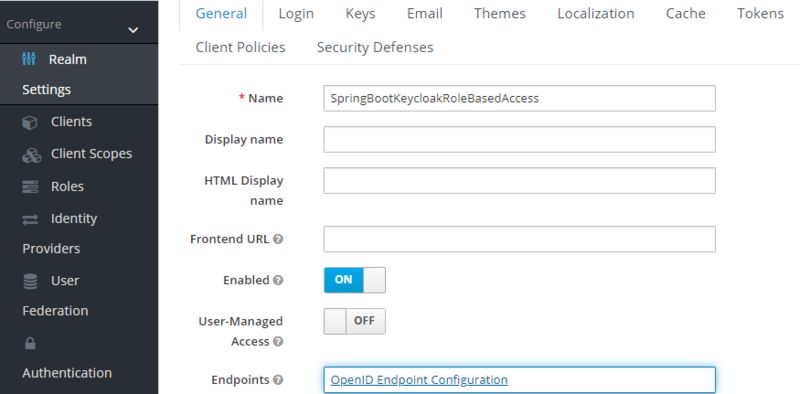800x394 pixels.
Task: Click the Realm Settings sliders icon
Action: click(x=29, y=59)
